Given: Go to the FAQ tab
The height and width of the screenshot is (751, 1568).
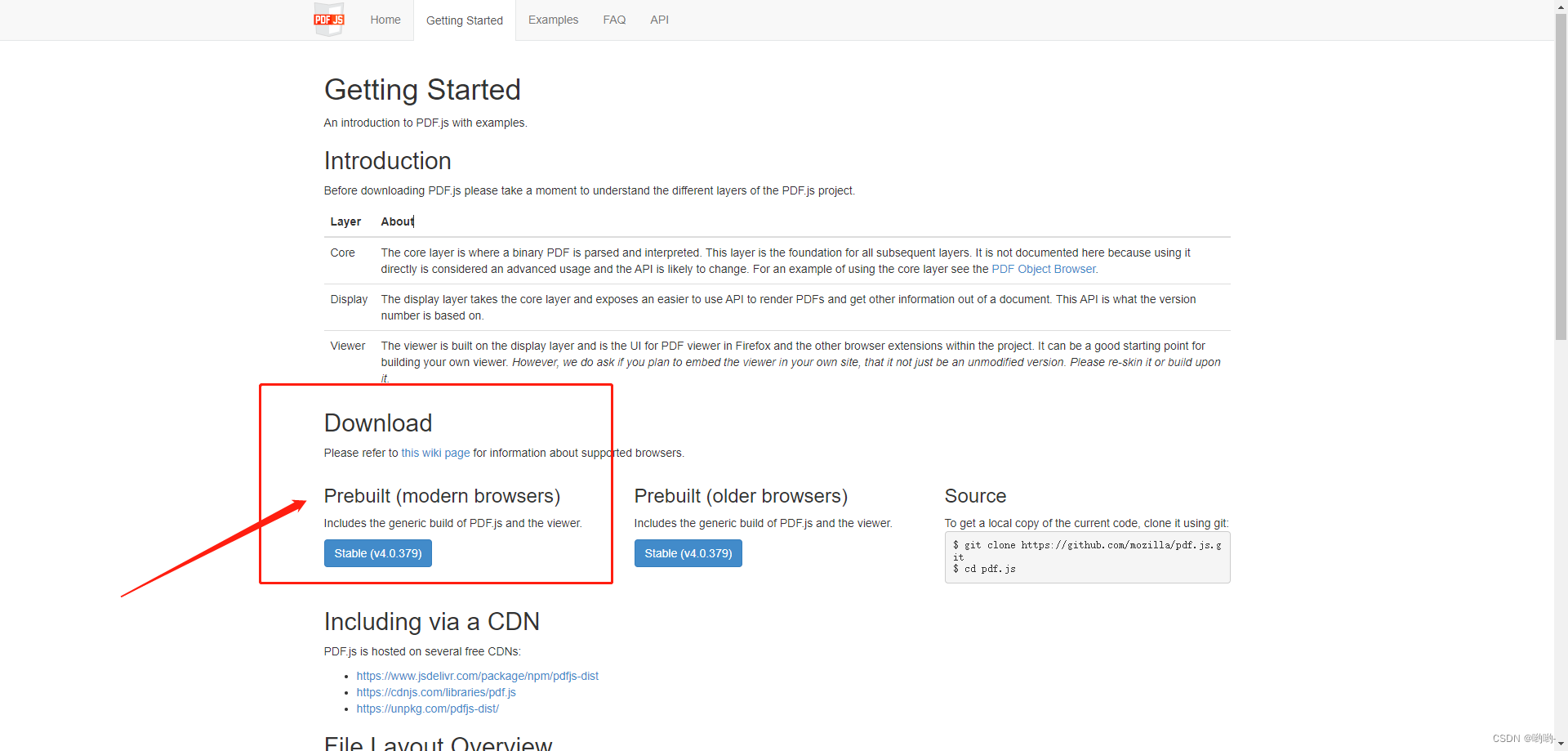Looking at the screenshot, I should [x=614, y=20].
